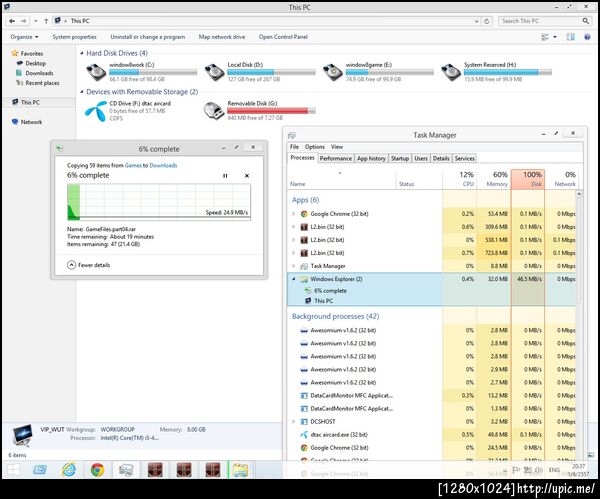This screenshot has height=499, width=600.
Task: Sort processes by the Memory column
Action: pos(494,179)
